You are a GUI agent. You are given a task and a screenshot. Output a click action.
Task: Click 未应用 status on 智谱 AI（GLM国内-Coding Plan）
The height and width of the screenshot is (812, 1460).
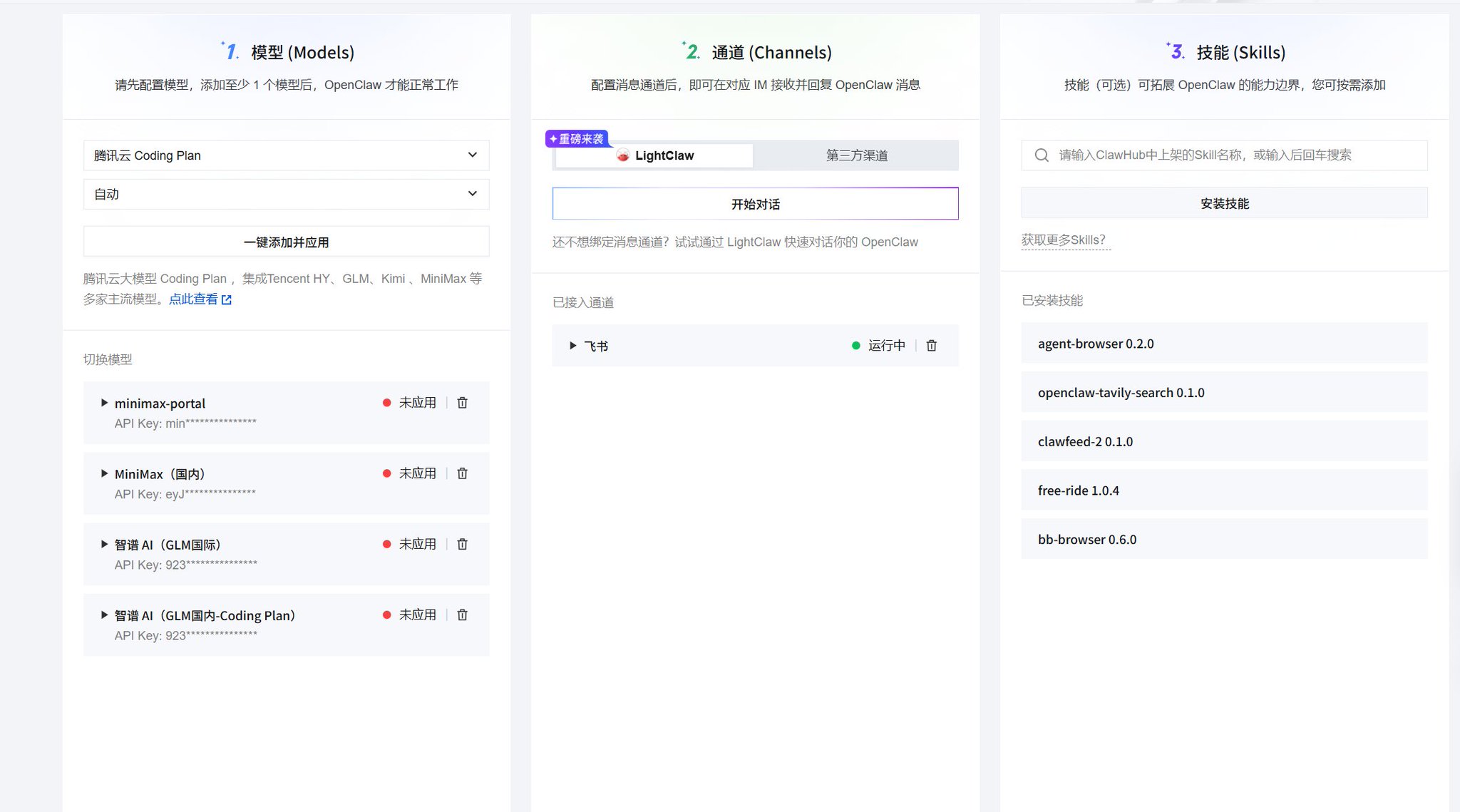pyautogui.click(x=410, y=615)
